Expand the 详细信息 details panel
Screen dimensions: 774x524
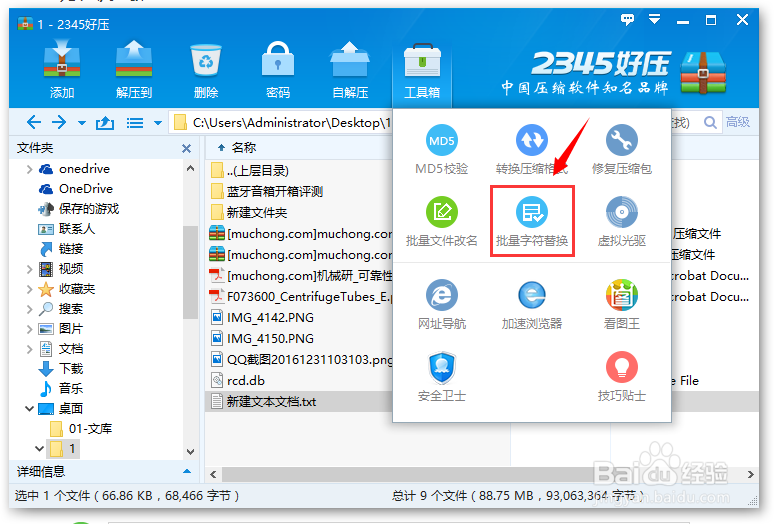[x=187, y=472]
